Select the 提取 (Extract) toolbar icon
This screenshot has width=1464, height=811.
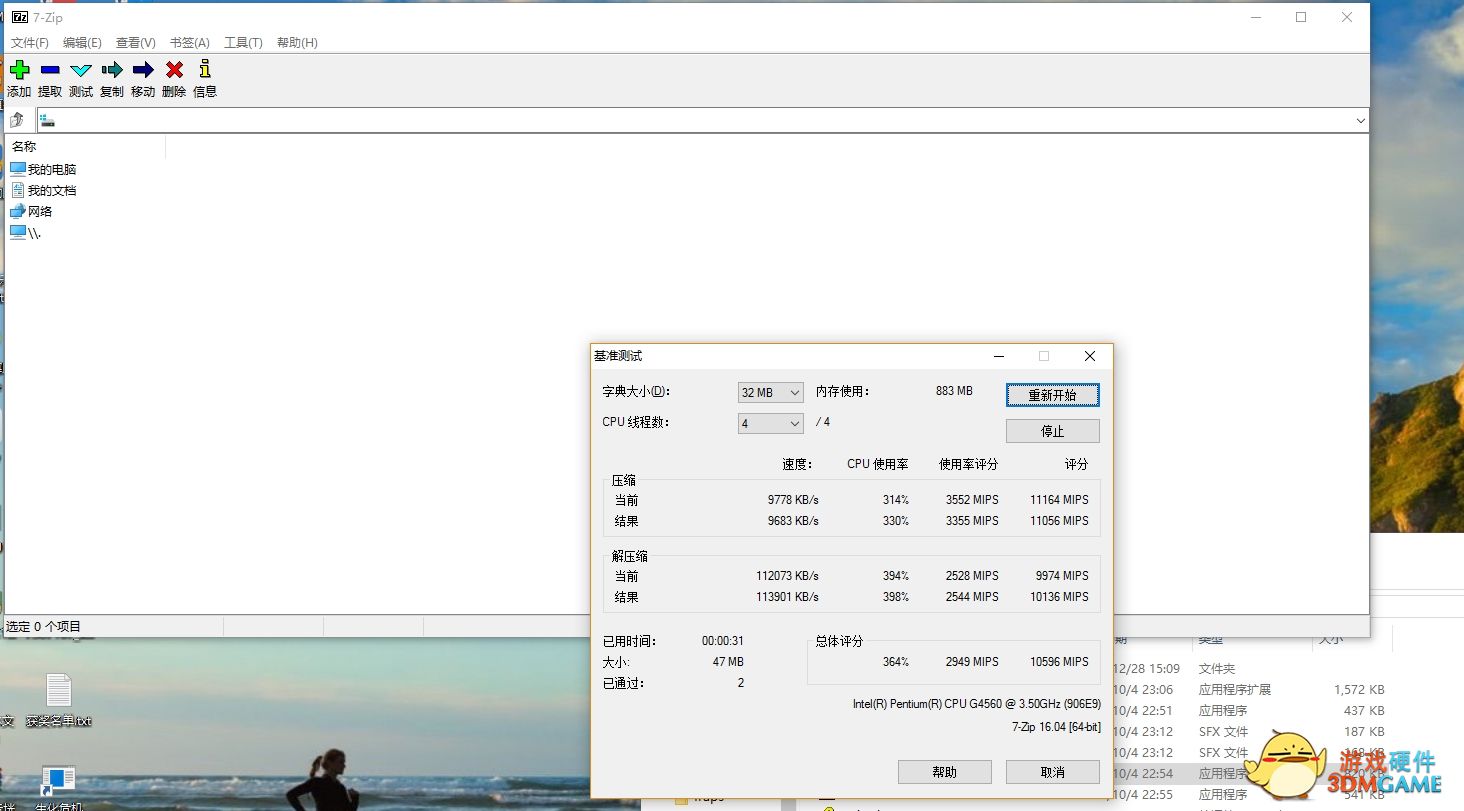click(x=49, y=70)
